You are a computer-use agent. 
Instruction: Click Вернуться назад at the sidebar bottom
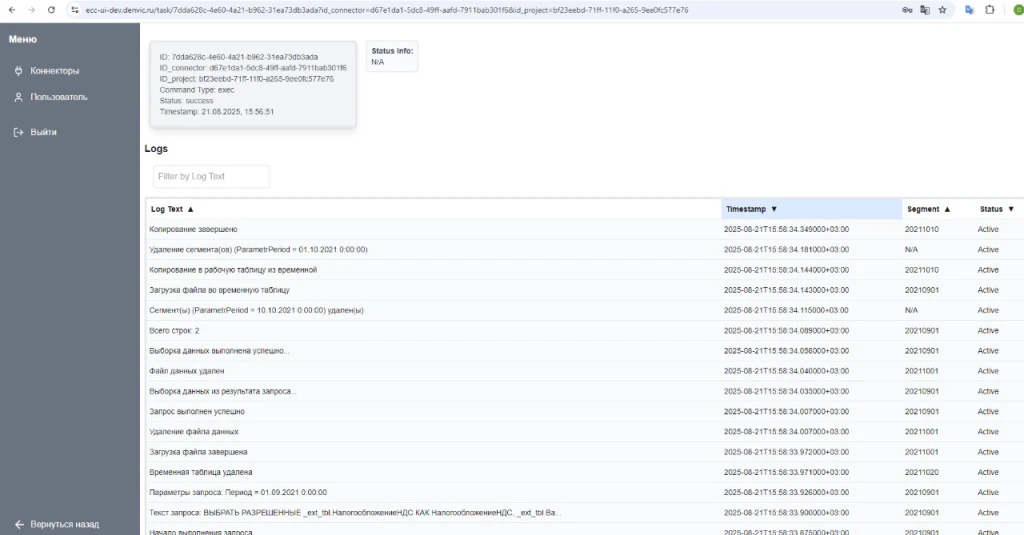point(64,524)
